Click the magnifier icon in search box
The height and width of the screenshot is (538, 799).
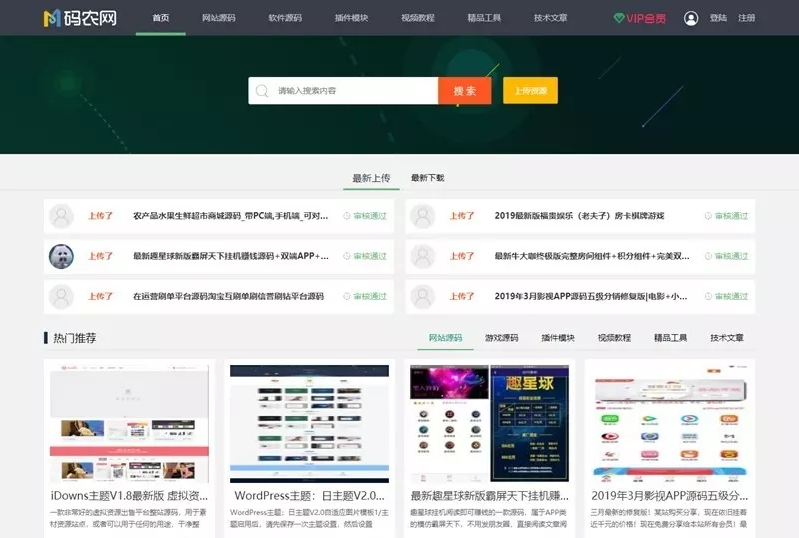262,91
